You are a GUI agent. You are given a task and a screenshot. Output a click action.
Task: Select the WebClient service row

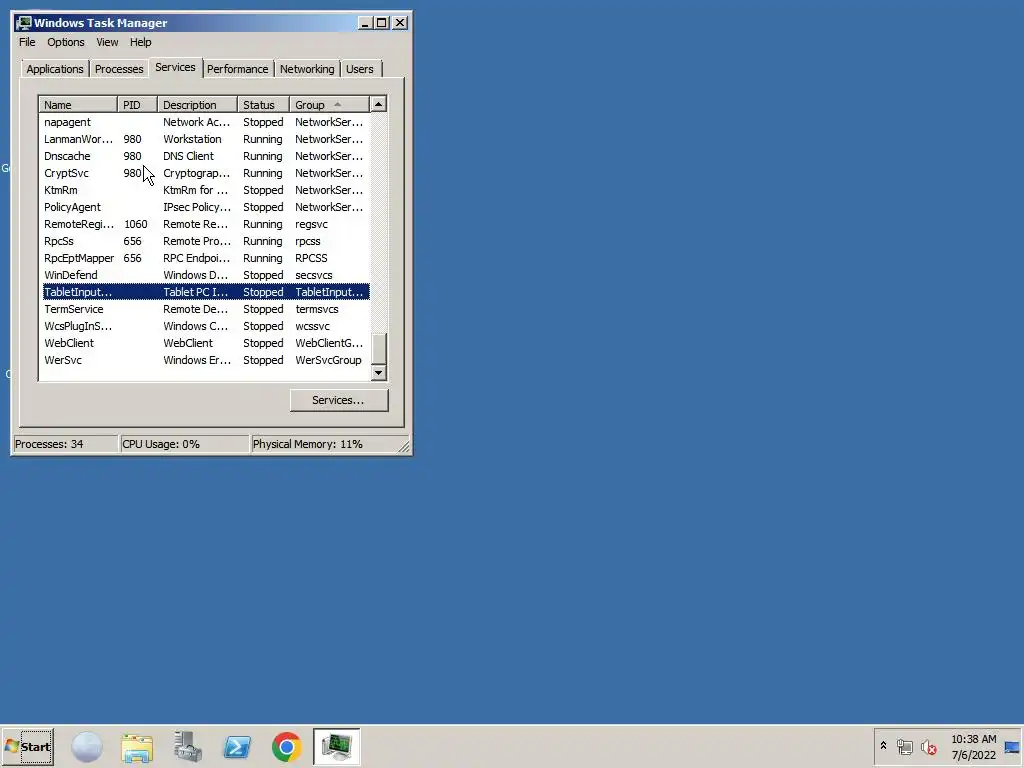[206, 343]
